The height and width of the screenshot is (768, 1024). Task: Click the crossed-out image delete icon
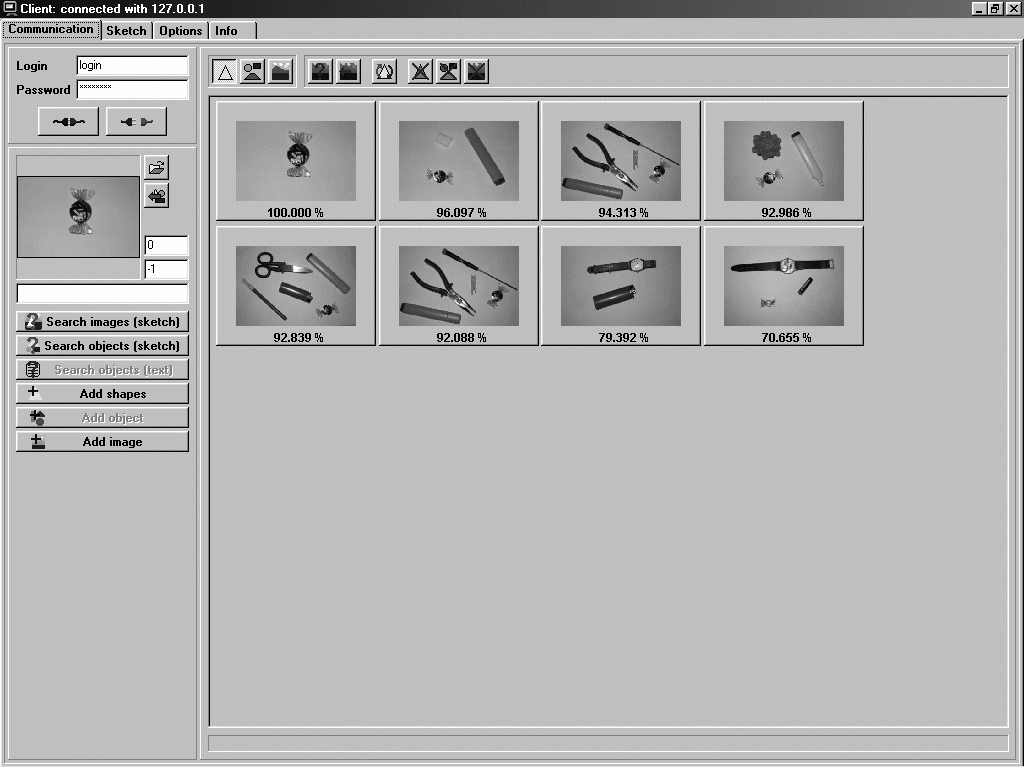(477, 71)
